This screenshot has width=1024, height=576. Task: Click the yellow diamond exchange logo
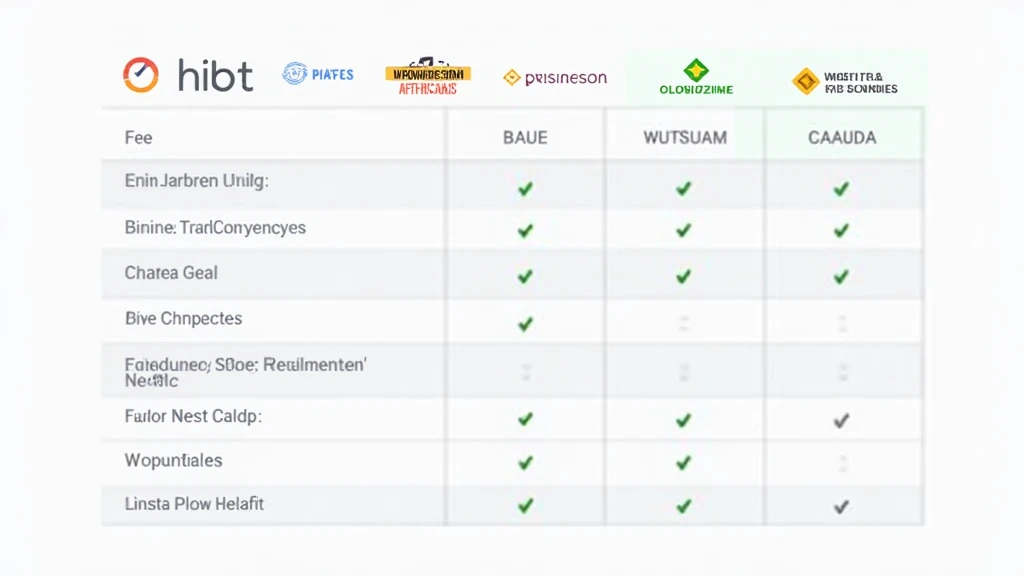click(x=805, y=81)
